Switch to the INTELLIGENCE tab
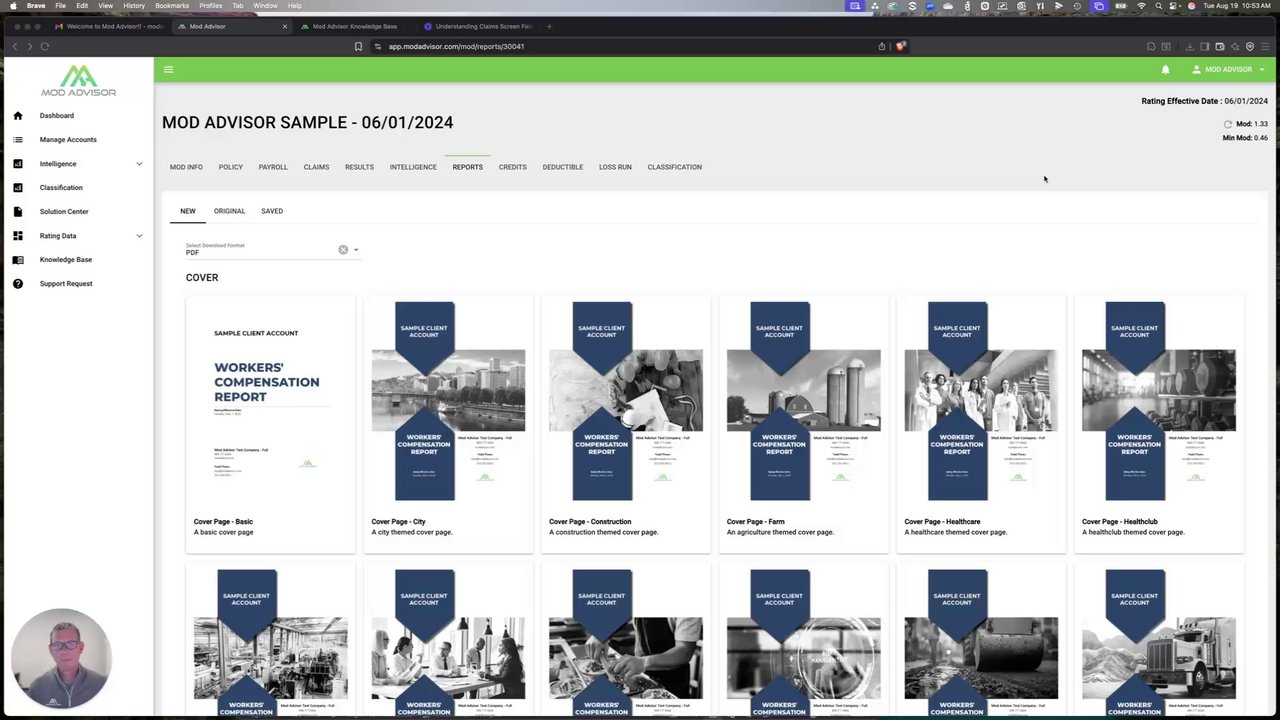This screenshot has width=1280, height=720. (x=413, y=167)
